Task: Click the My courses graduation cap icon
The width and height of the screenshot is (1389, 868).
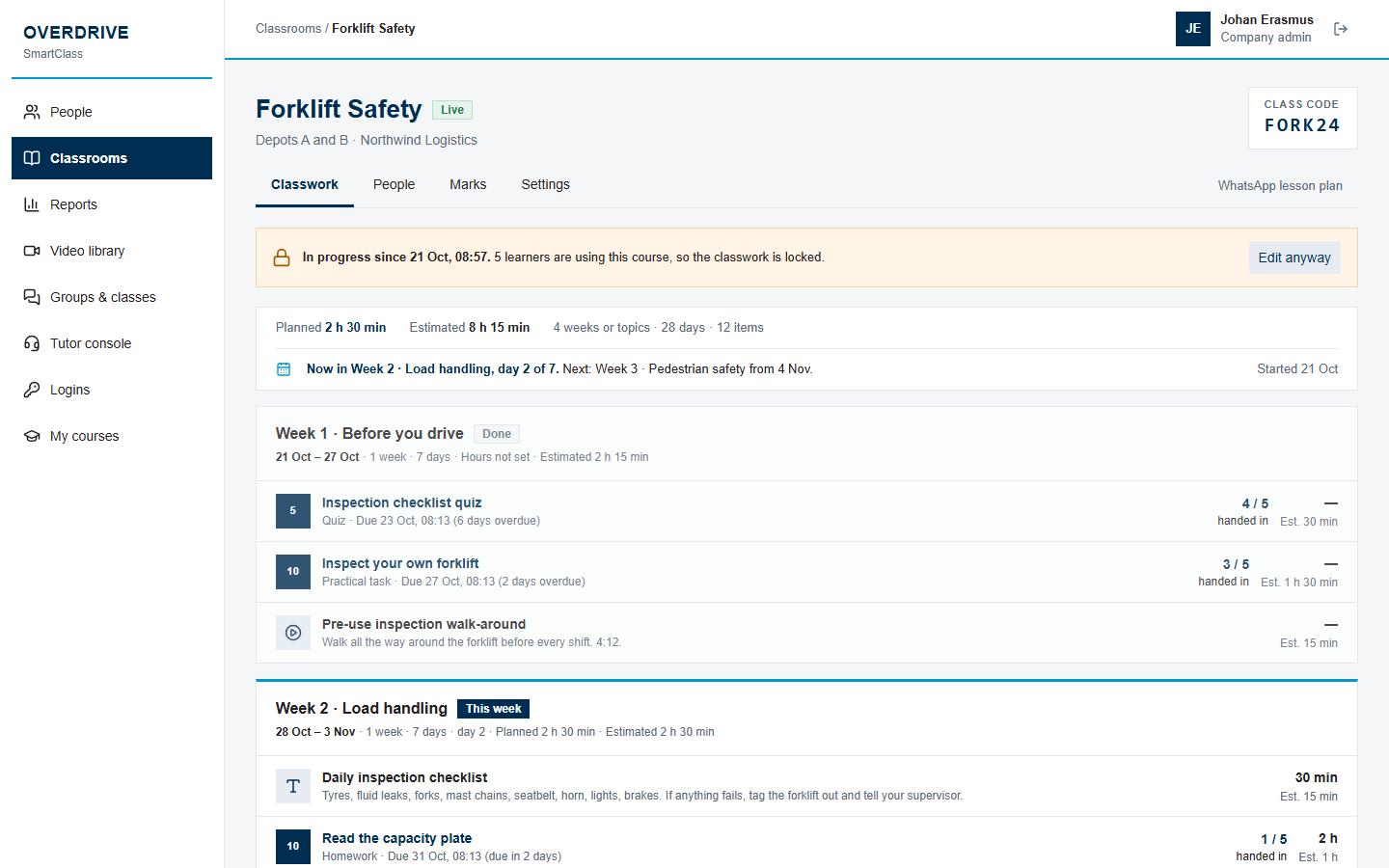Action: coord(32,436)
